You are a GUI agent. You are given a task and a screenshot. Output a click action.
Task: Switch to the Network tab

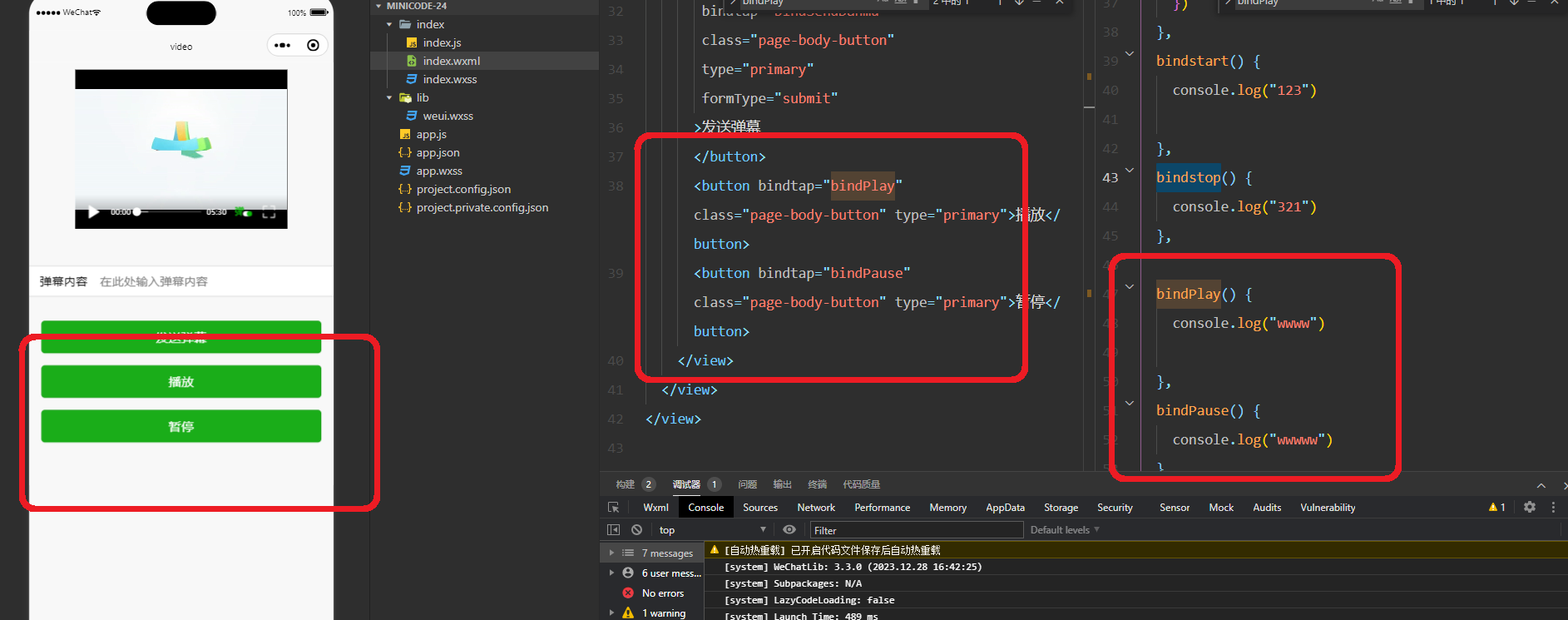pos(816,508)
